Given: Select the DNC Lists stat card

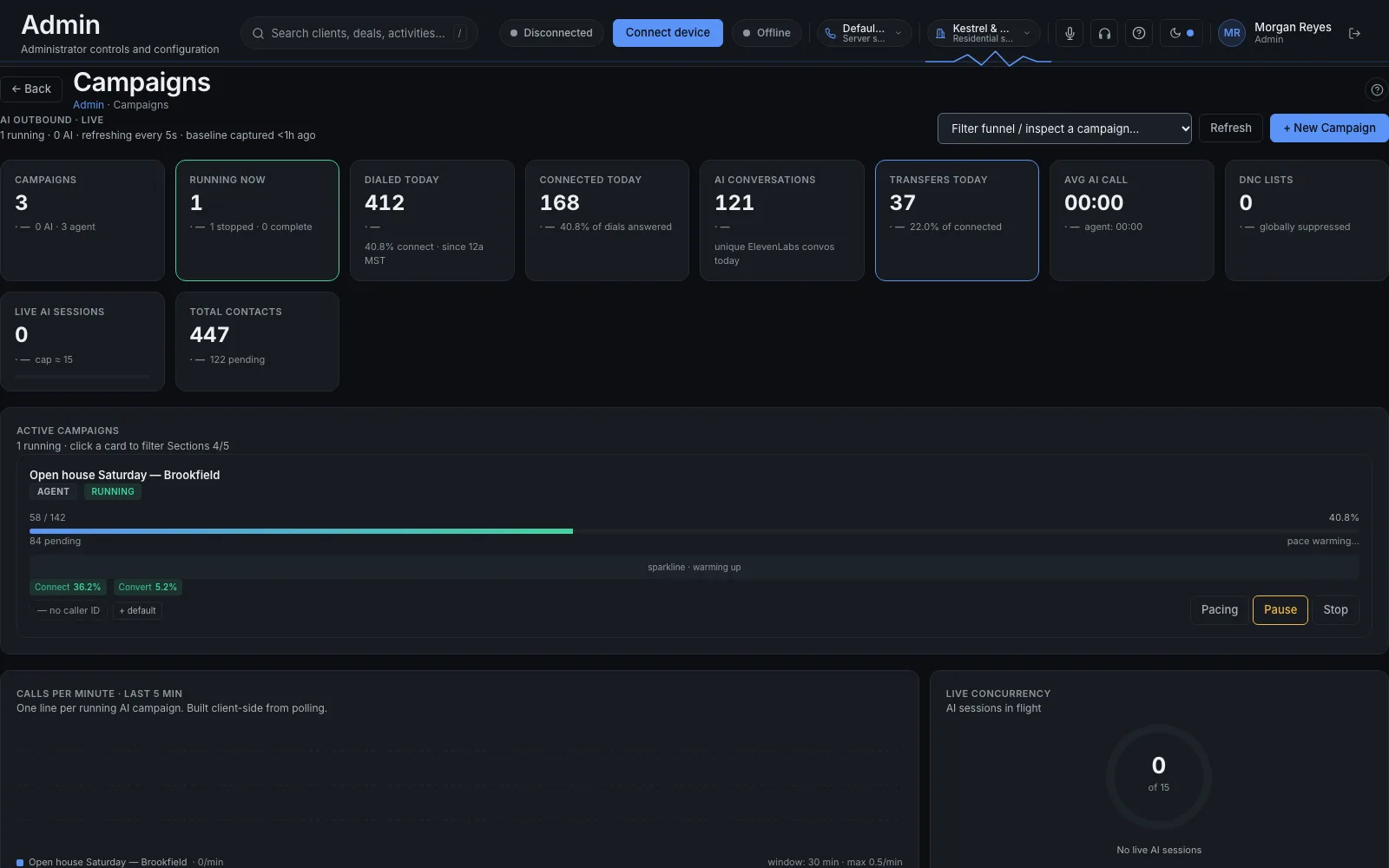Looking at the screenshot, I should (x=1307, y=220).
